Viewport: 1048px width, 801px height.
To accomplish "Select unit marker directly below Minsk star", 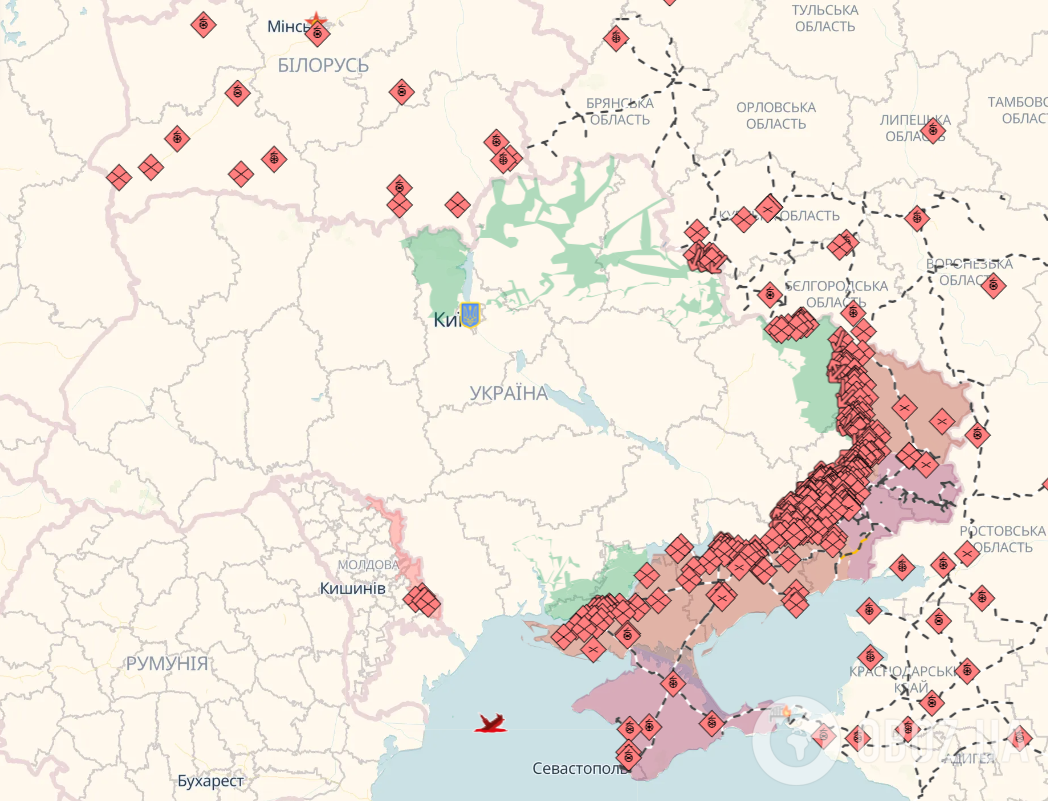I will coord(318,36).
